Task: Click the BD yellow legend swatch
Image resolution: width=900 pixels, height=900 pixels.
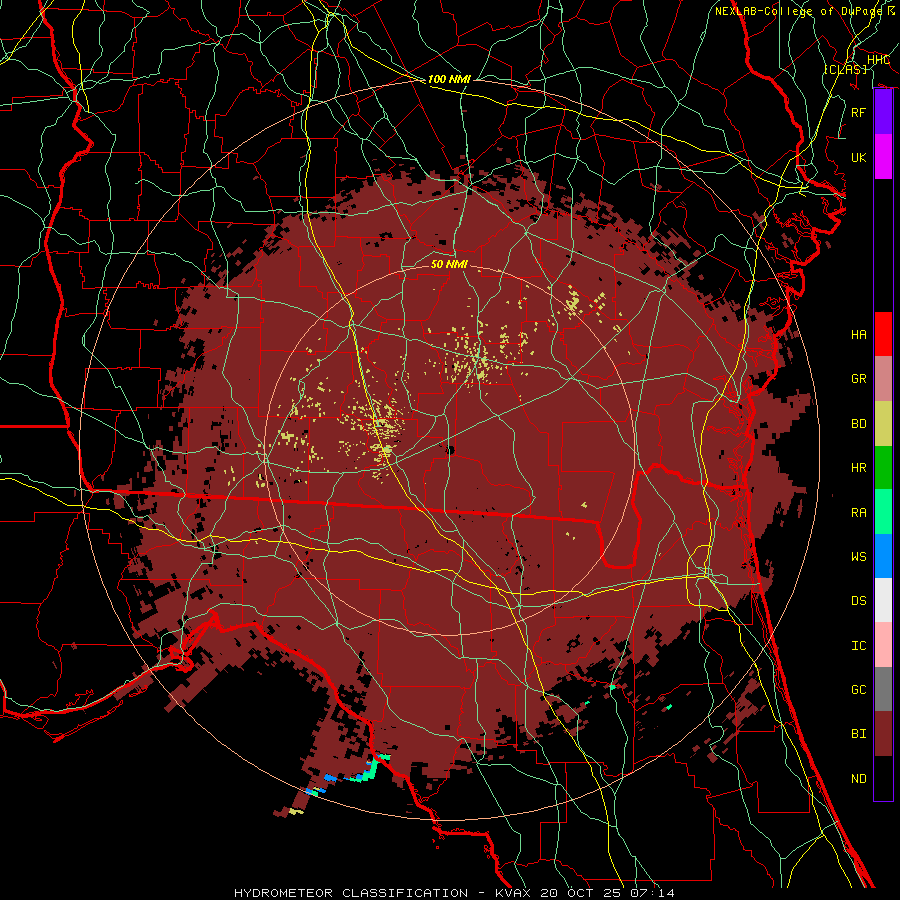Action: [x=883, y=424]
